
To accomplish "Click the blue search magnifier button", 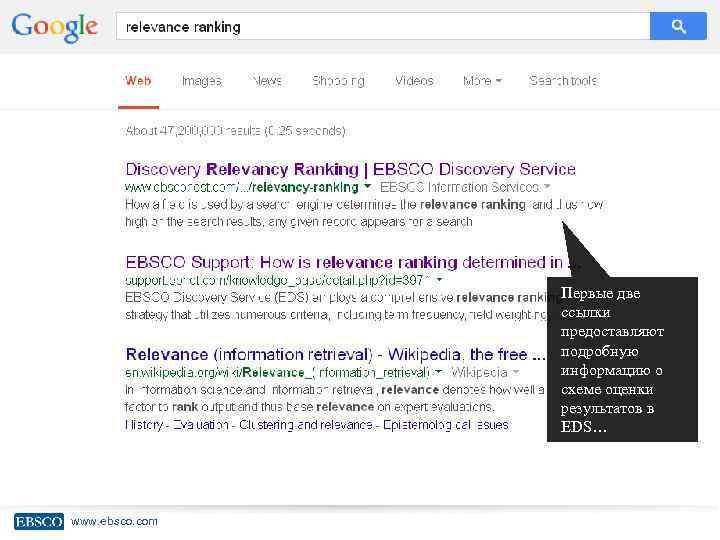I will pyautogui.click(x=678, y=26).
